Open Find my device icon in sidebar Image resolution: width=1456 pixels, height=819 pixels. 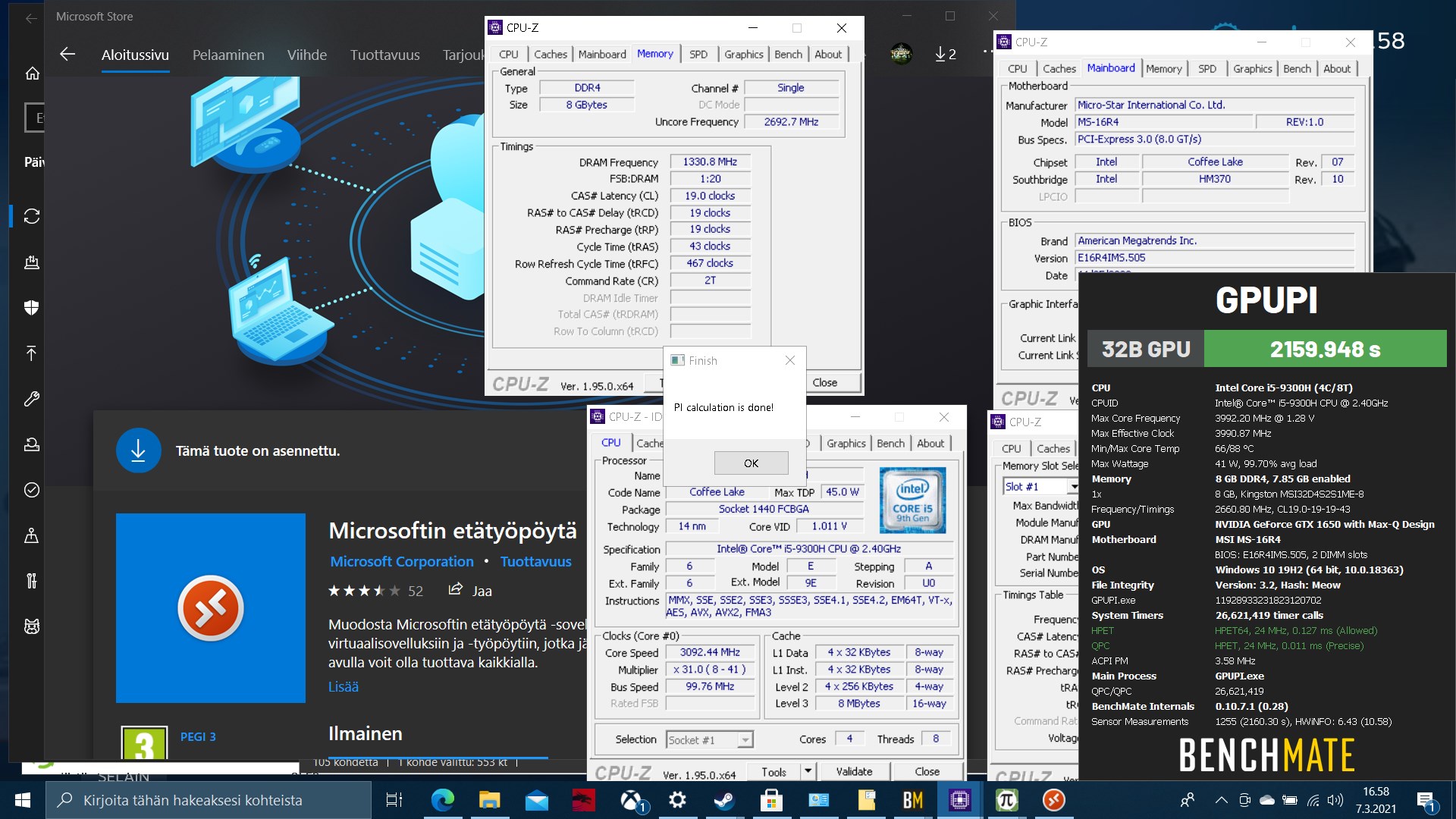32,535
